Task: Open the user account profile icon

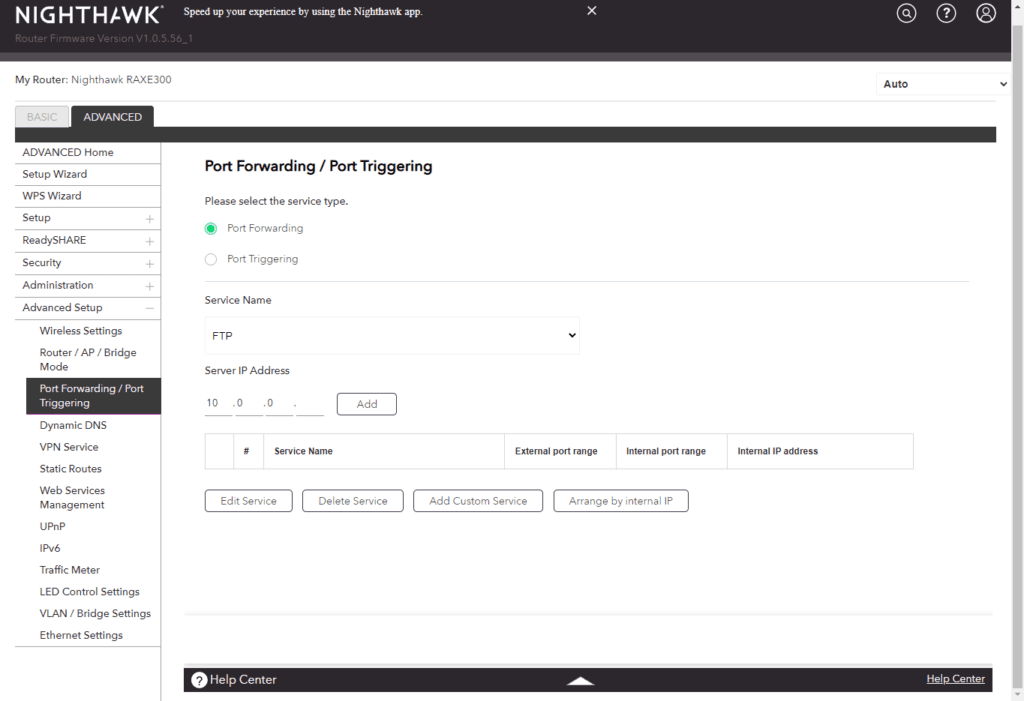Action: (x=986, y=13)
